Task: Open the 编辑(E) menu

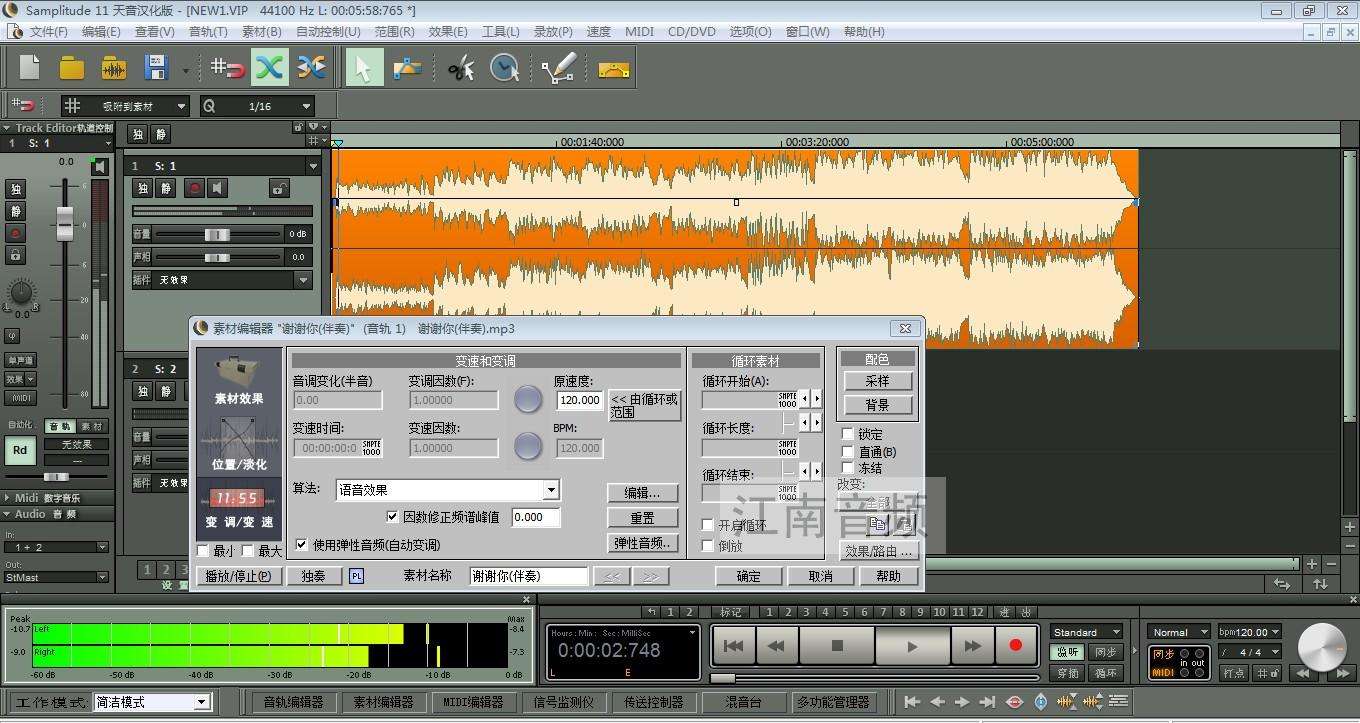Action: (x=101, y=31)
